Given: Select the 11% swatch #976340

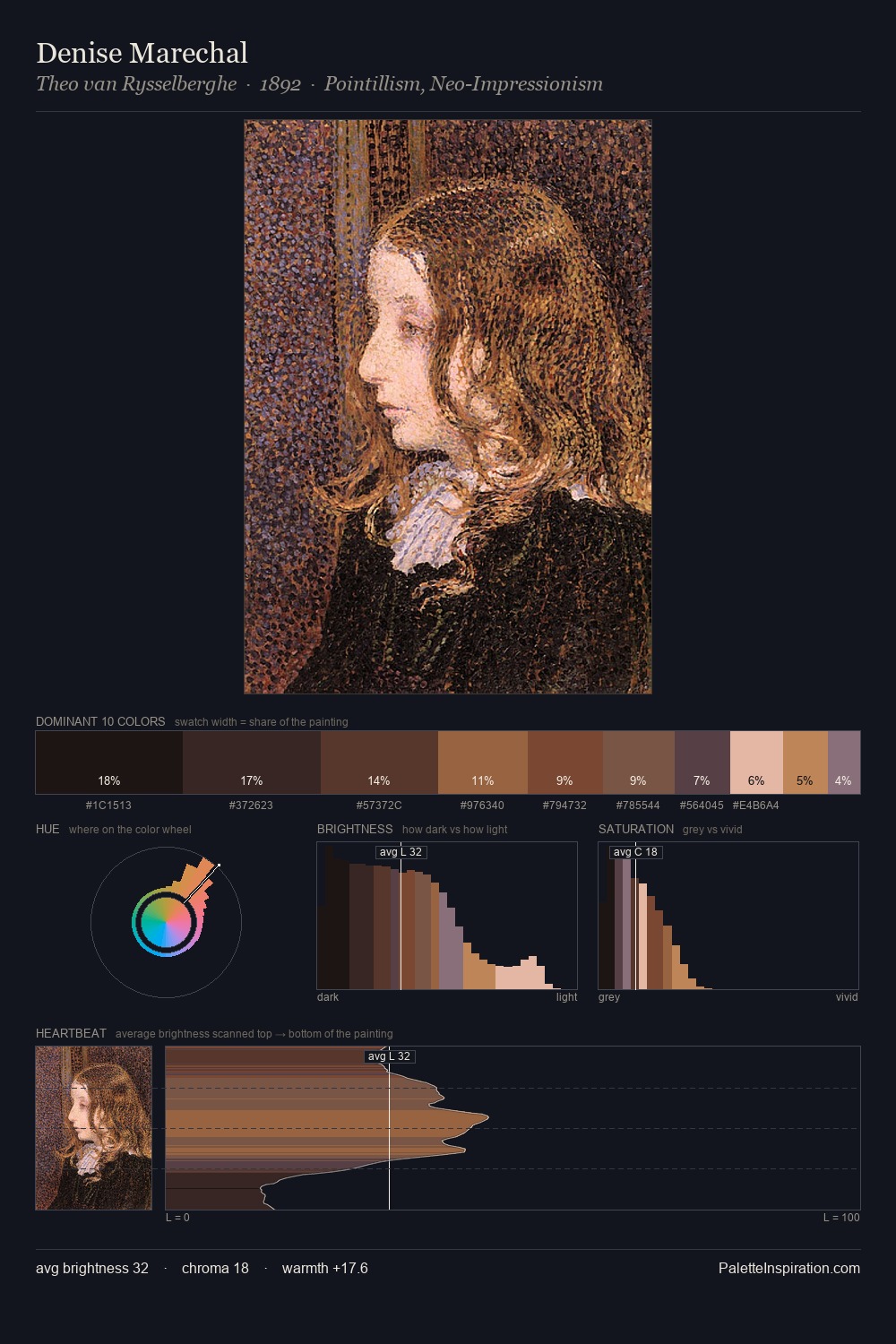Looking at the screenshot, I should [x=483, y=762].
